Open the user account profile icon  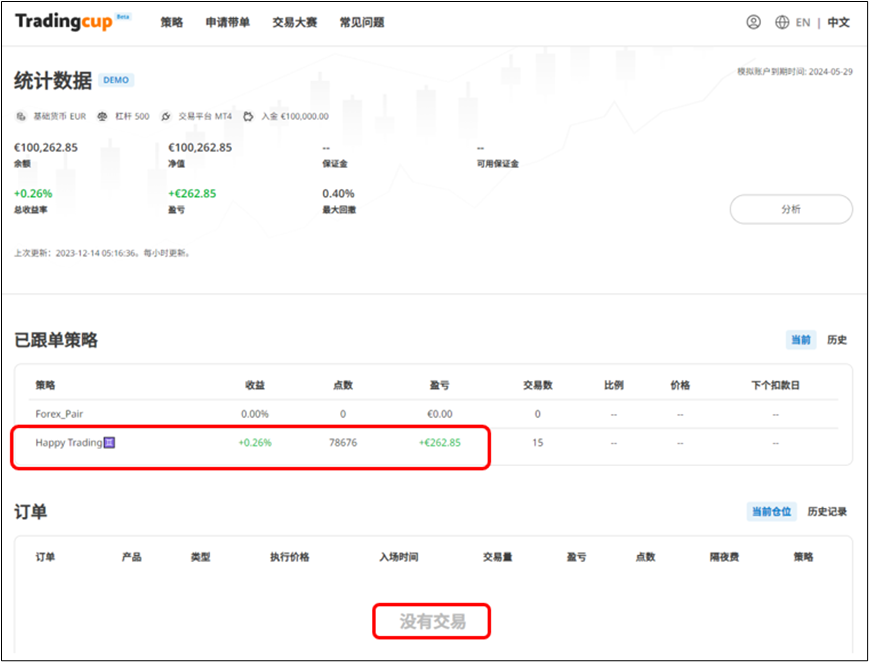753,22
